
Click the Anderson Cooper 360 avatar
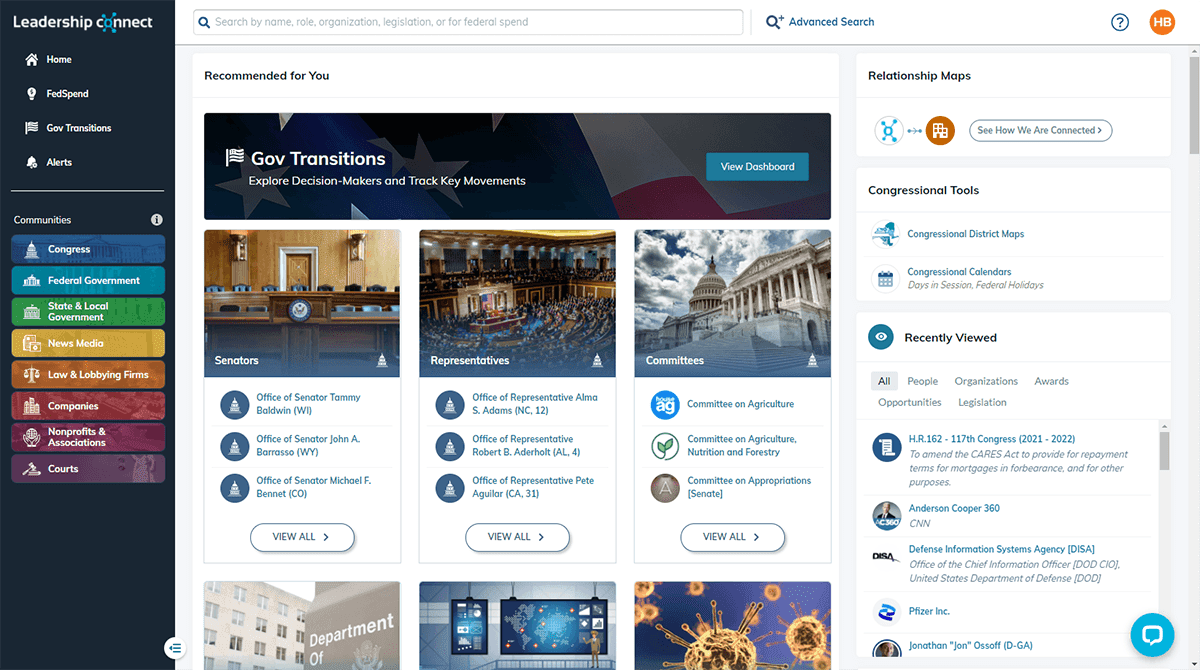(886, 515)
